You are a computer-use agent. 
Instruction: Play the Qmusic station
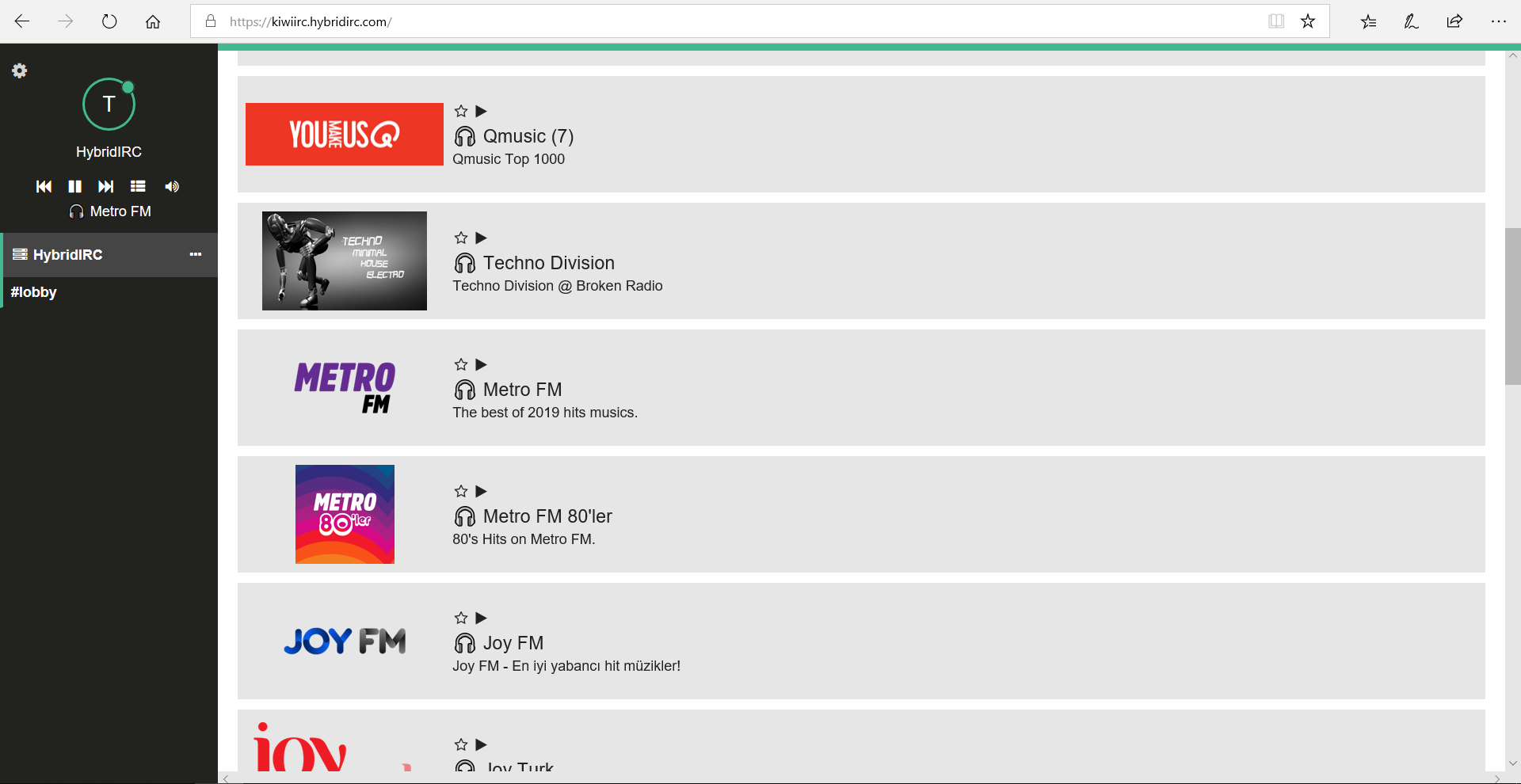coord(481,111)
